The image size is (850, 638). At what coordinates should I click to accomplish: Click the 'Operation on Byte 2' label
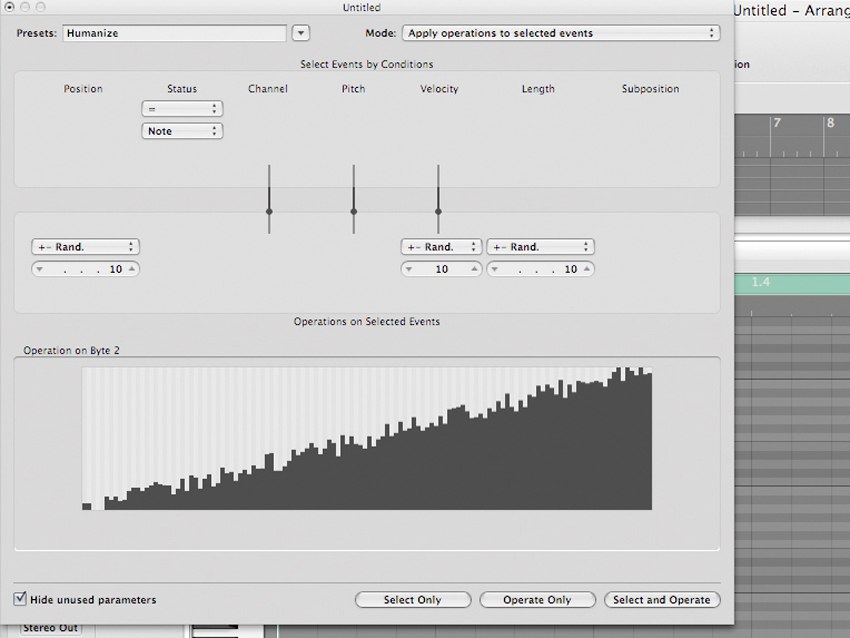click(x=72, y=351)
